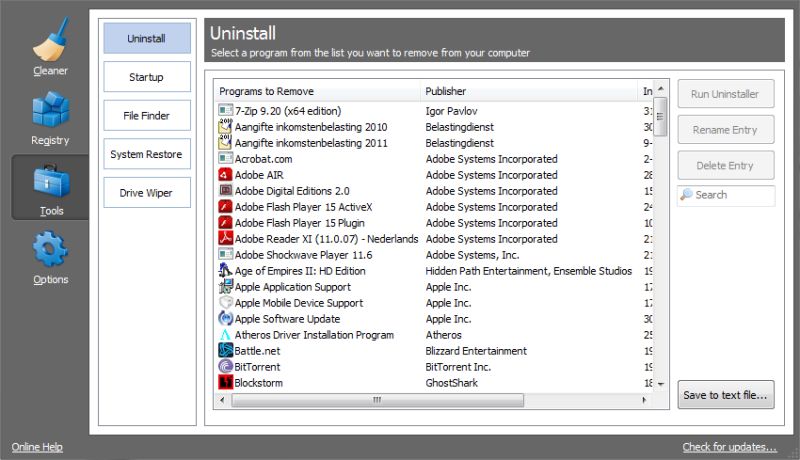Click the Apple Mobile Device Support icon

coord(226,302)
